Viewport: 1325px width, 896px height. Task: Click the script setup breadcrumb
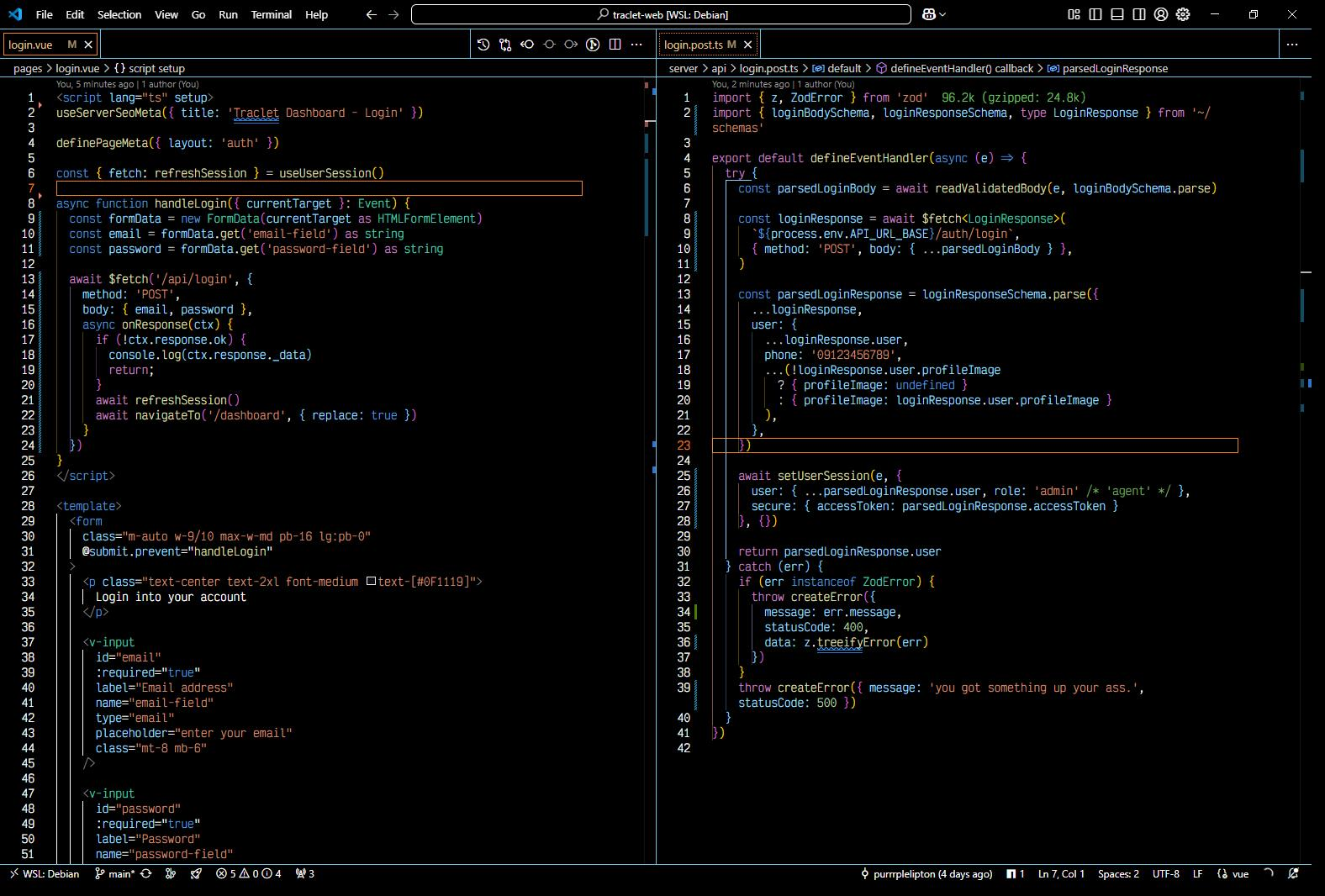tap(149, 69)
